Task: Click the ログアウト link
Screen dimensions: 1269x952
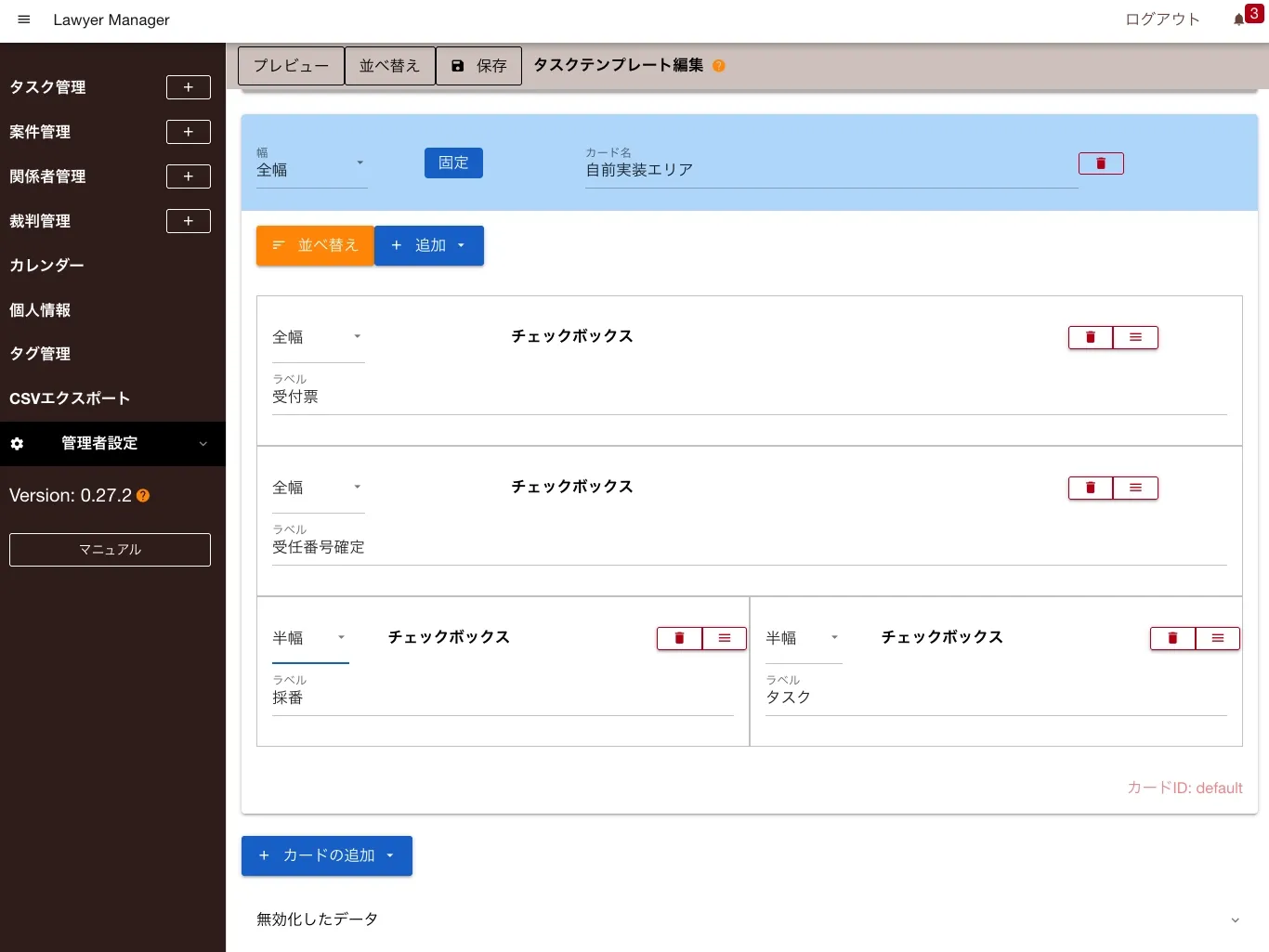Action: (1162, 20)
